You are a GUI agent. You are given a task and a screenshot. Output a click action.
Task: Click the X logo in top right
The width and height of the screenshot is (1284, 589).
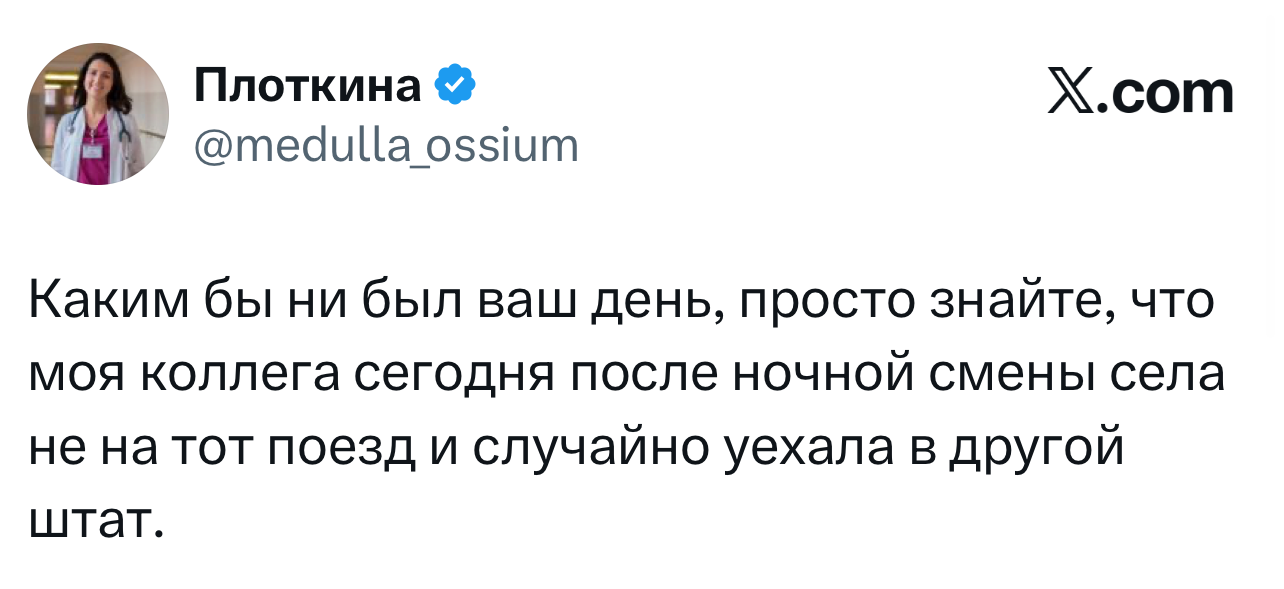1072,93
